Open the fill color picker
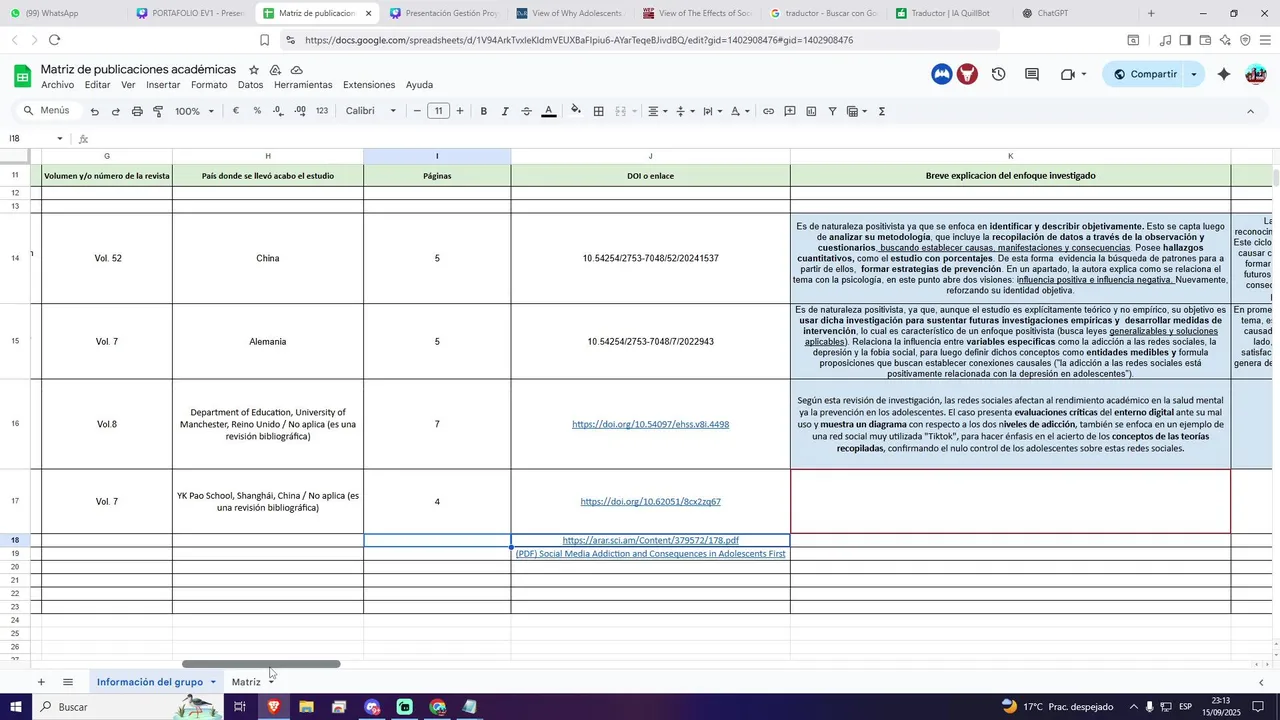Screen dimensions: 1280x720 coord(576,111)
